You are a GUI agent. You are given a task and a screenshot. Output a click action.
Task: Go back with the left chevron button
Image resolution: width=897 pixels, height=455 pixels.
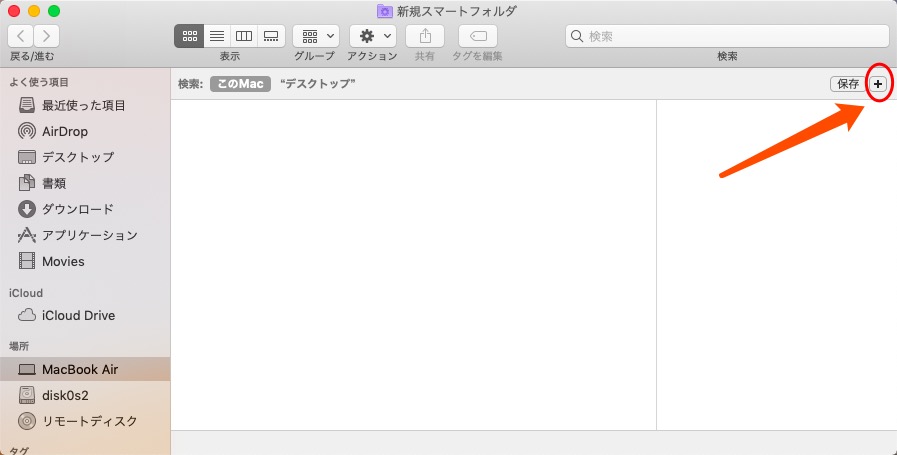pyautogui.click(x=21, y=36)
